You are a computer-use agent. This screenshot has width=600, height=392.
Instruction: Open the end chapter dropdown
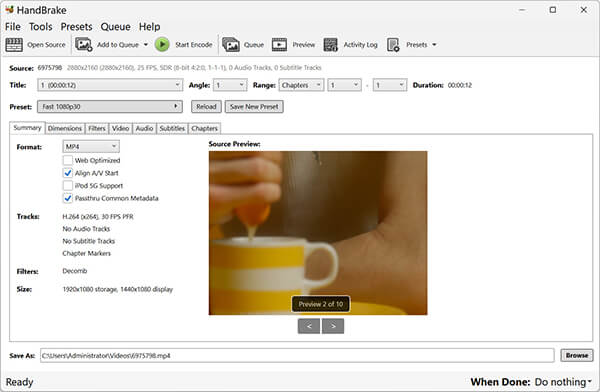pos(390,85)
